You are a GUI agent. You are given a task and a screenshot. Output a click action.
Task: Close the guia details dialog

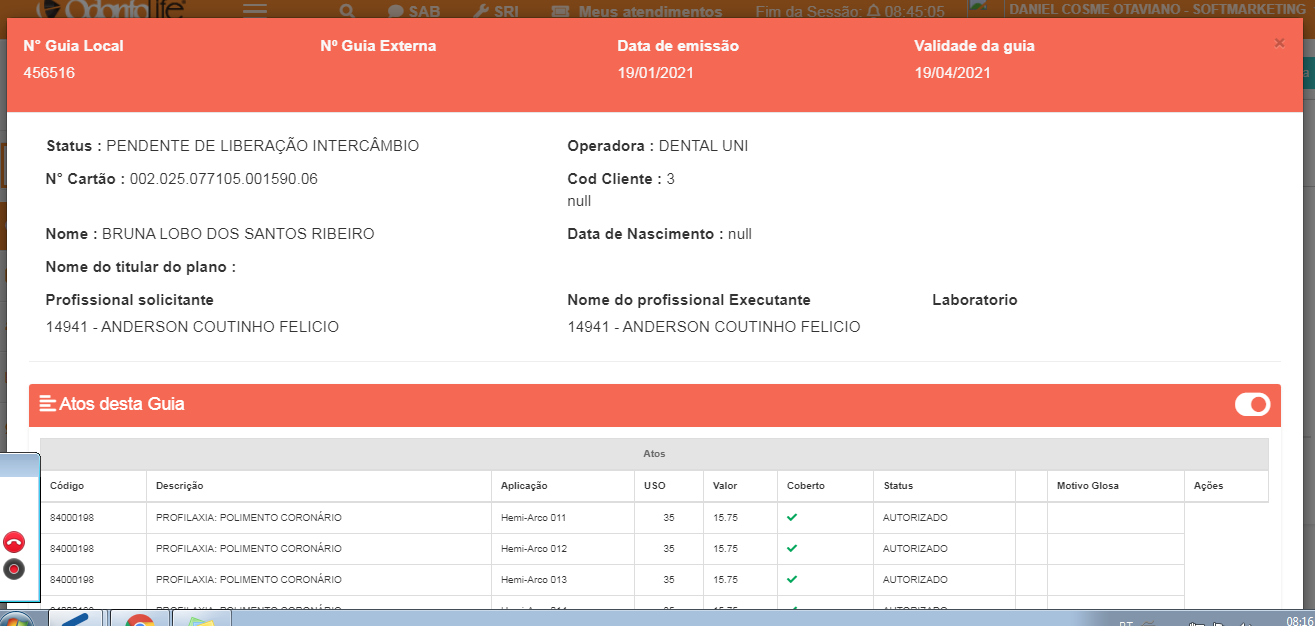pos(1279,43)
